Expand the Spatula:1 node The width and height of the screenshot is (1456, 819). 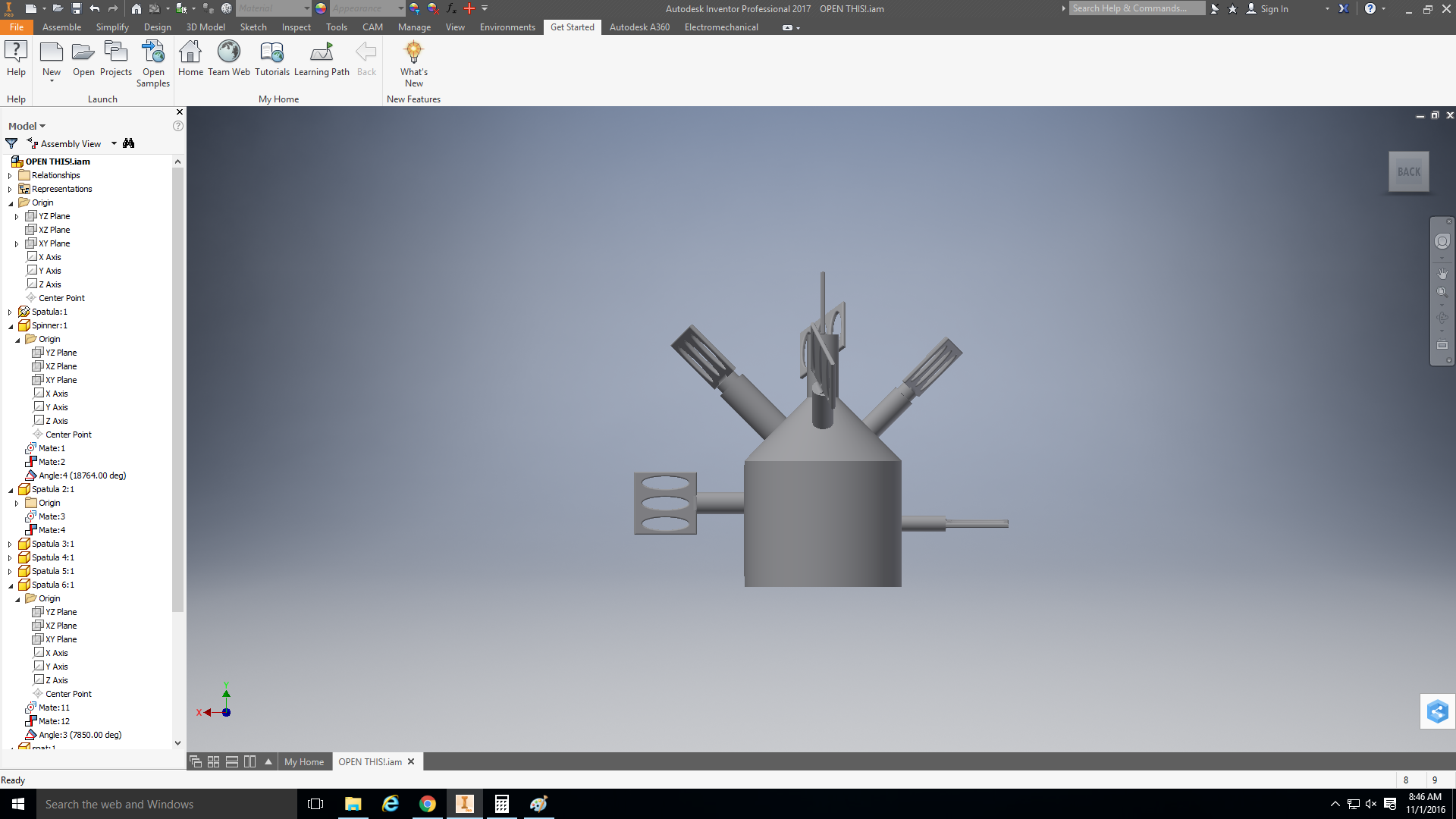pyautogui.click(x=10, y=312)
